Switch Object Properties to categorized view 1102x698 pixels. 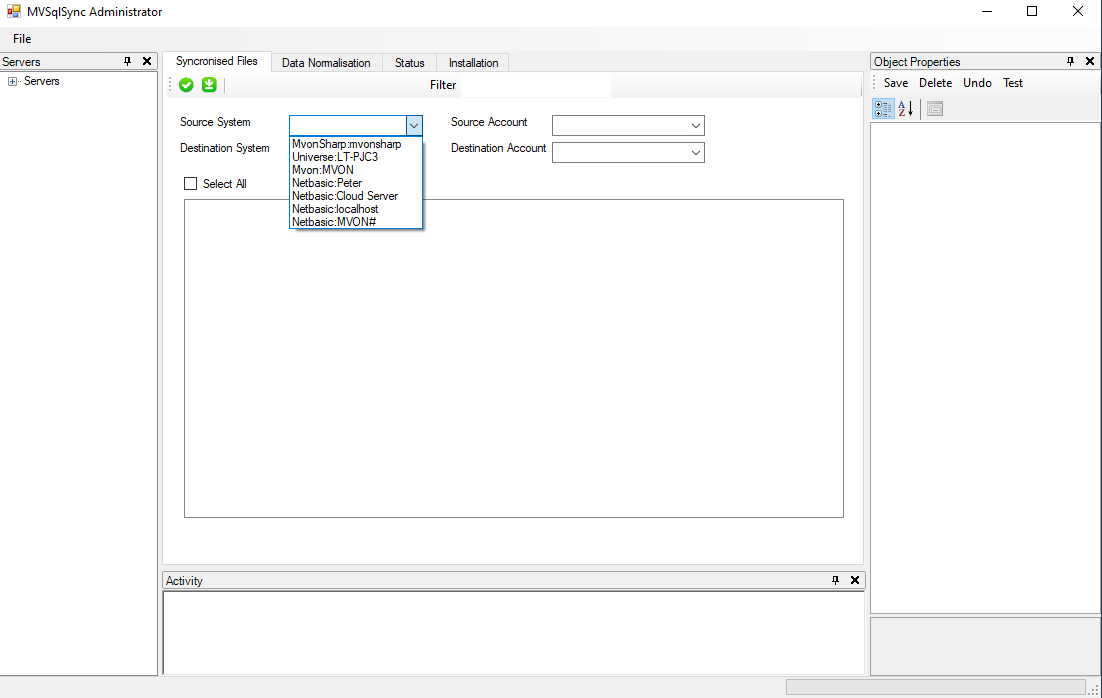(x=883, y=108)
